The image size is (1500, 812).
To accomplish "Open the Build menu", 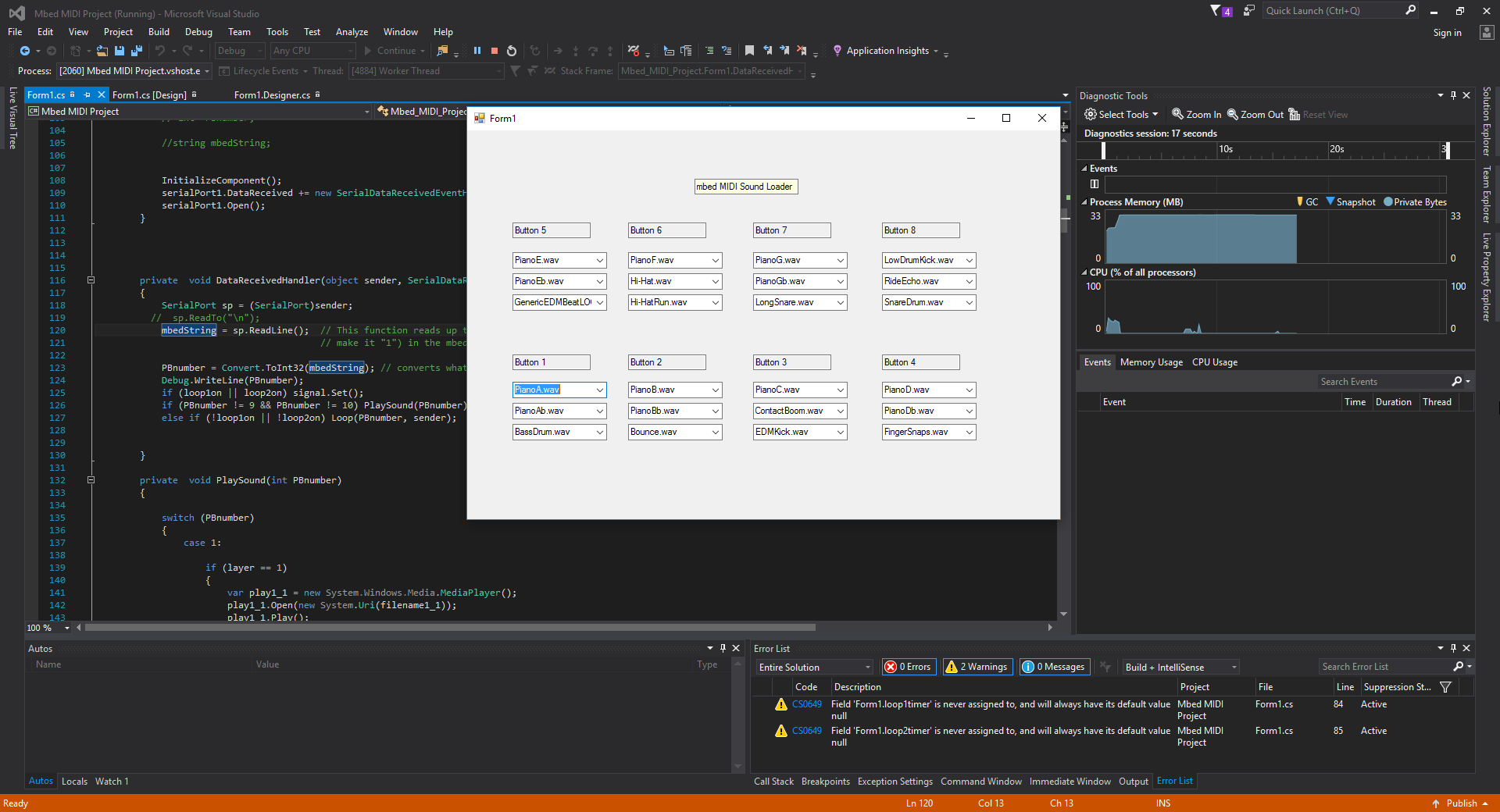I will point(159,32).
